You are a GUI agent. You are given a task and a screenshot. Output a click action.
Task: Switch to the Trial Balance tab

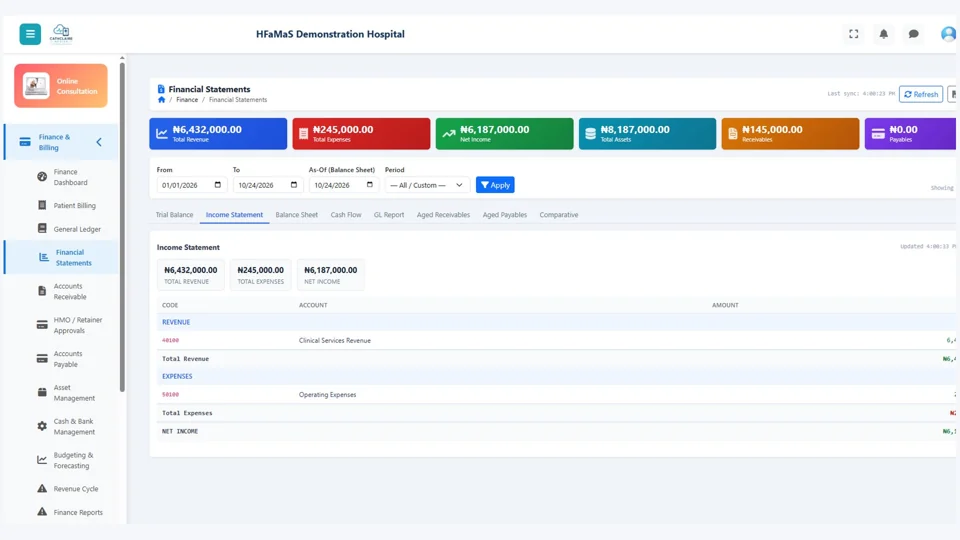174,215
